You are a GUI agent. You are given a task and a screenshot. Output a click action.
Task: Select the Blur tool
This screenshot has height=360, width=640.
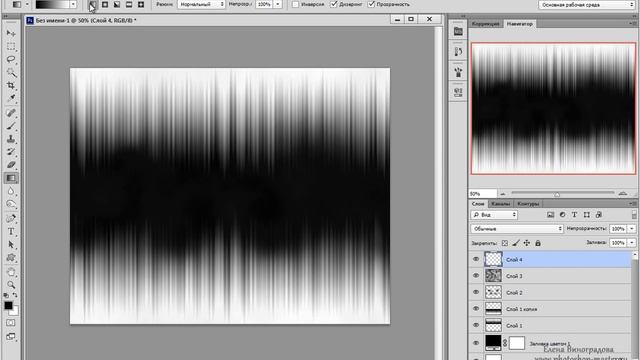coord(11,191)
